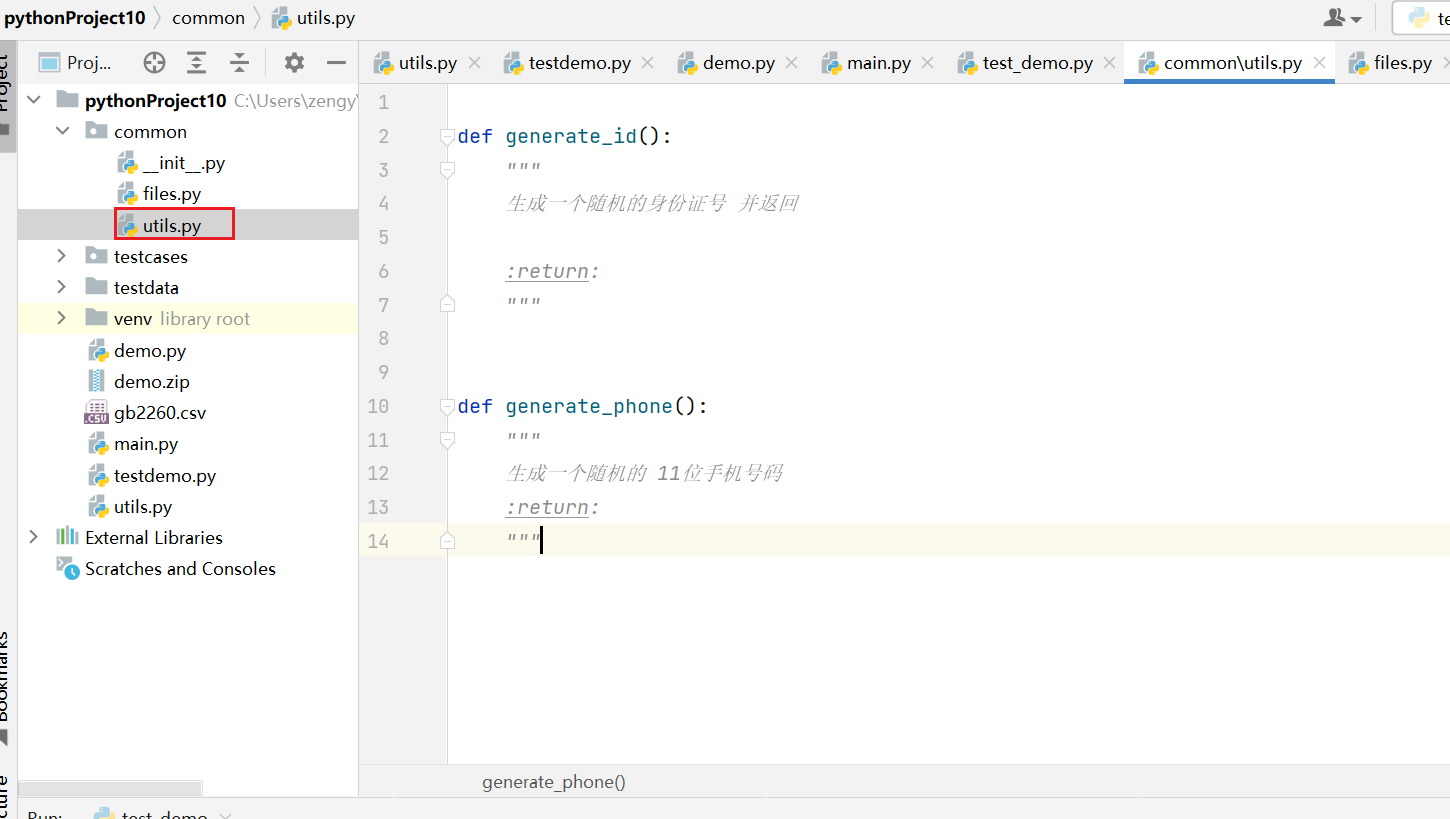Viewport: 1450px width, 819px height.
Task: Click generate_phone() breadcrumb at editor bottom
Action: tap(554, 782)
